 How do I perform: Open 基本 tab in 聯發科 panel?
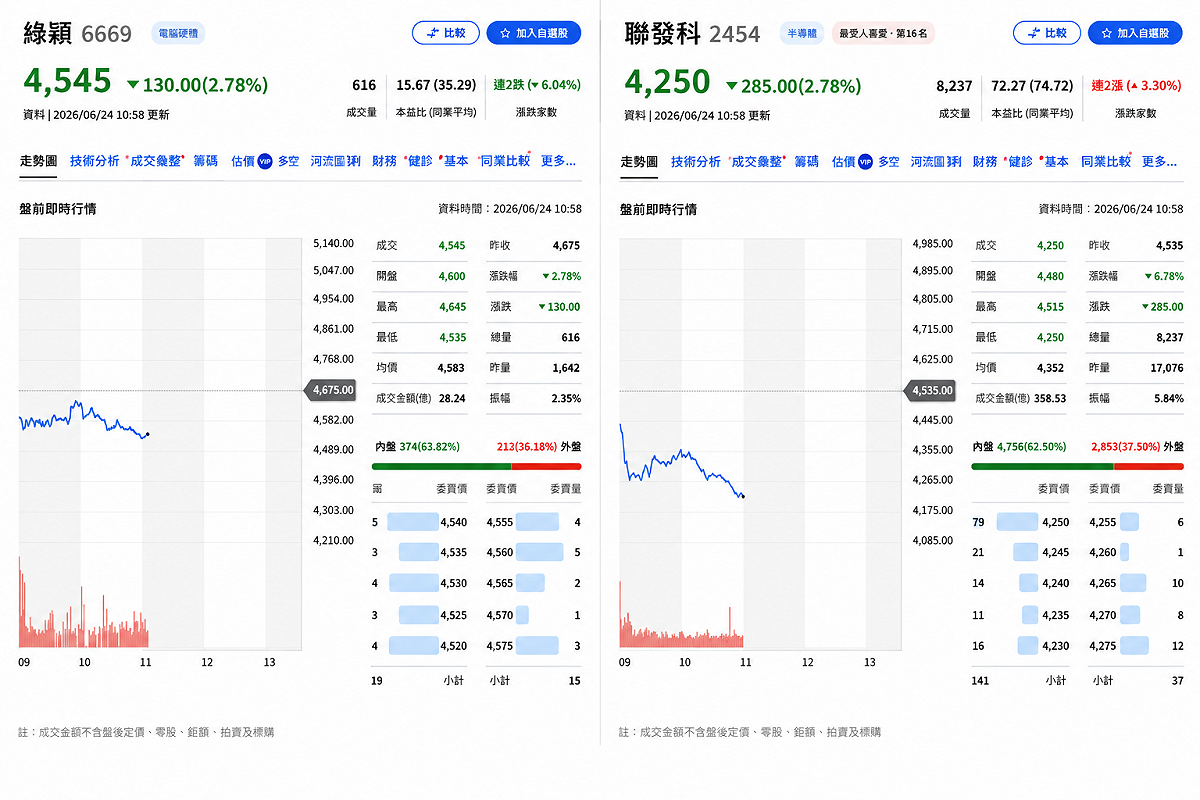[1056, 161]
